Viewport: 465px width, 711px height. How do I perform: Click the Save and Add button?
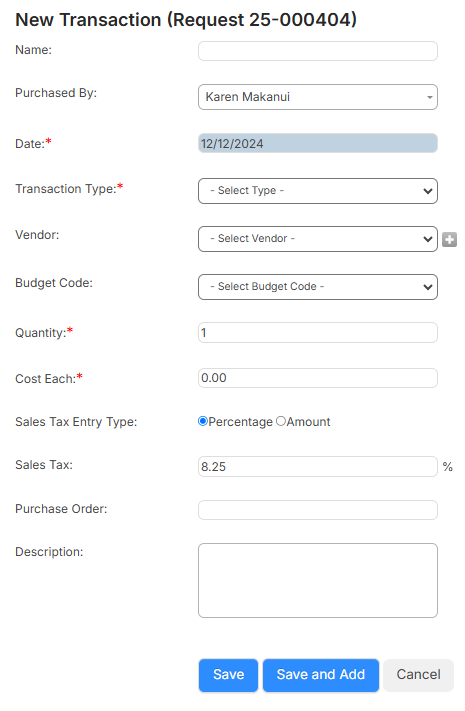[321, 675]
